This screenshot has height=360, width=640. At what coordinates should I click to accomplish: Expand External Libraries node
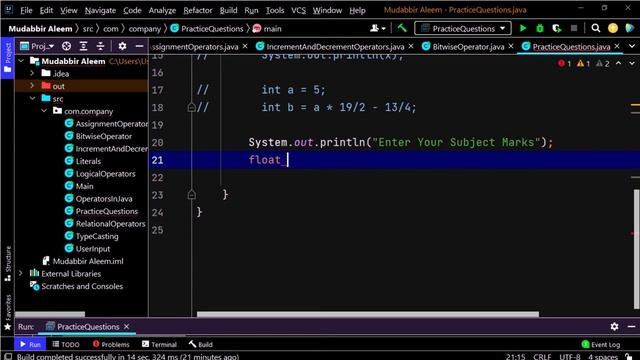(21, 273)
